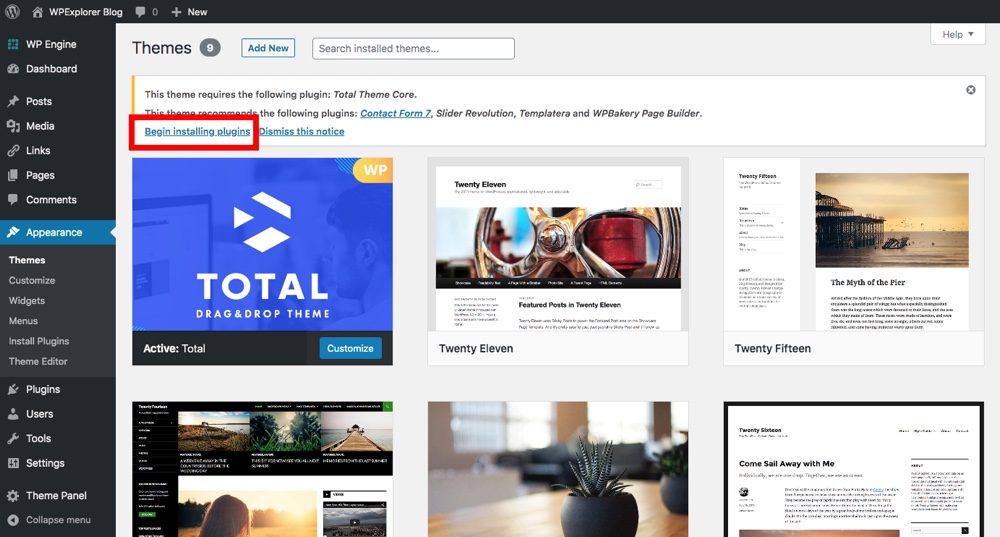Open the Plugins menu label
This screenshot has height=537, width=1000.
tap(43, 389)
